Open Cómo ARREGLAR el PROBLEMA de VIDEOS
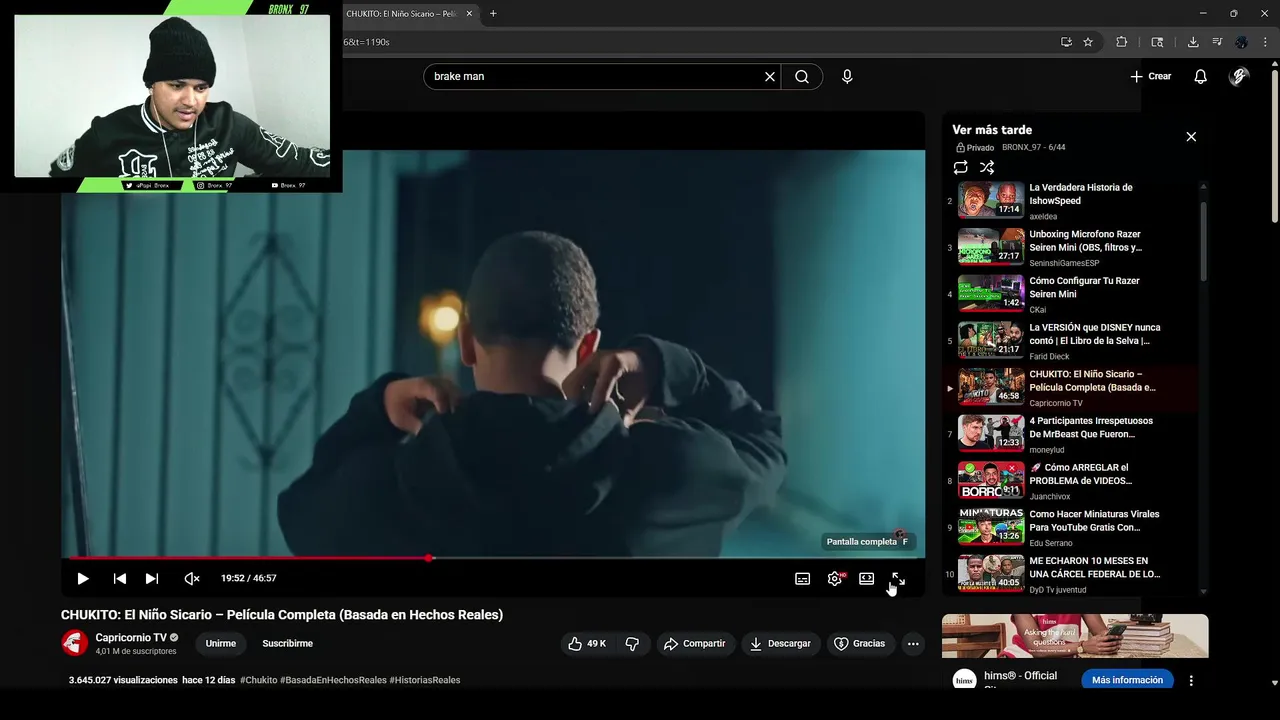This screenshot has width=1280, height=720. (x=1070, y=480)
